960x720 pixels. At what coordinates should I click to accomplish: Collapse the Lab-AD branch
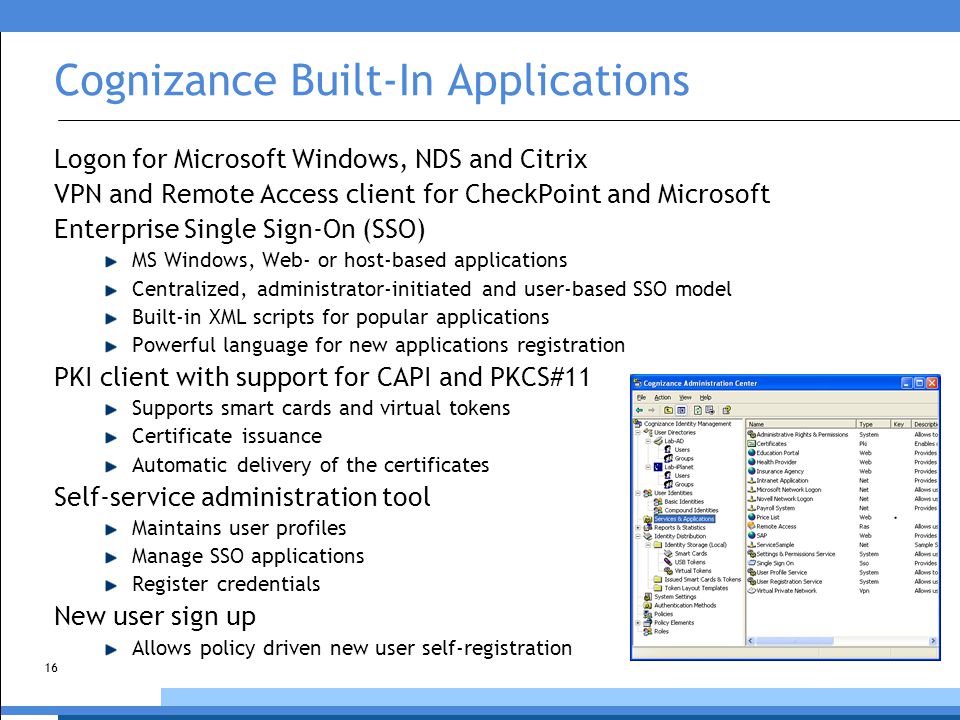pos(648,441)
